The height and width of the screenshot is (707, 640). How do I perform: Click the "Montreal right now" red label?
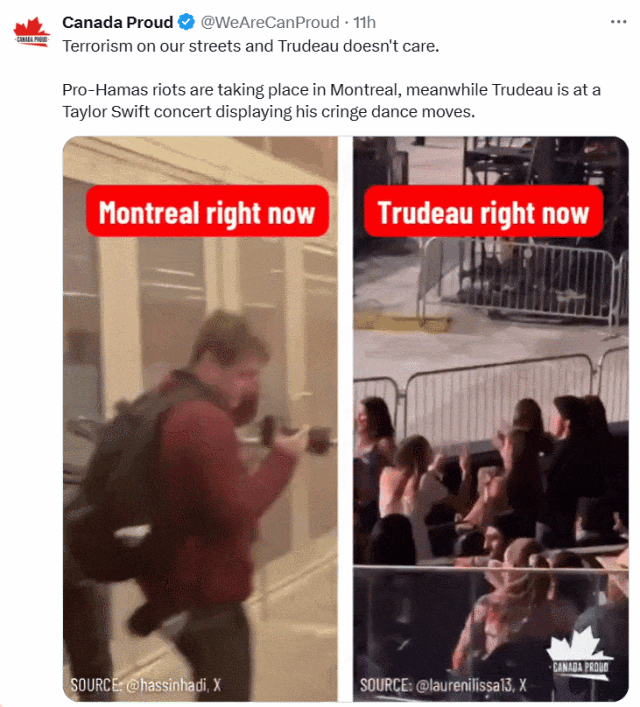pyautogui.click(x=207, y=211)
